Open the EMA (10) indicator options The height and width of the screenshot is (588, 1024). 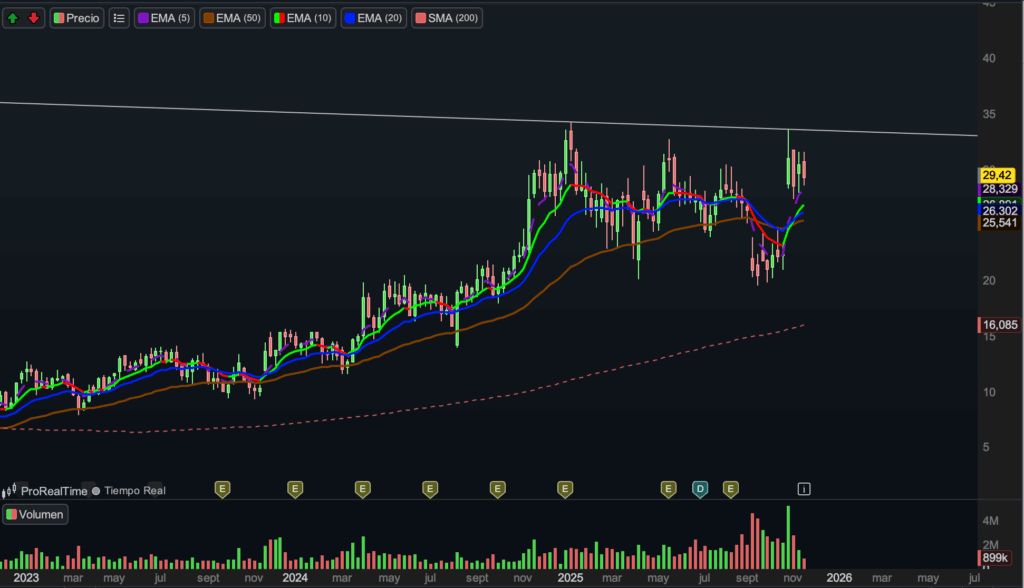(304, 18)
